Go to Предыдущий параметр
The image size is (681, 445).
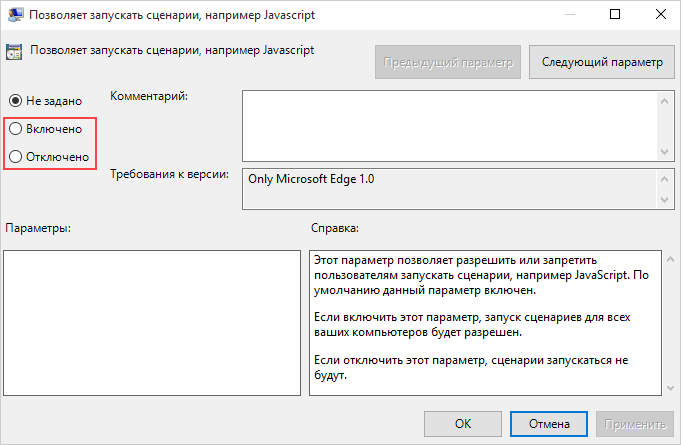pyautogui.click(x=448, y=62)
